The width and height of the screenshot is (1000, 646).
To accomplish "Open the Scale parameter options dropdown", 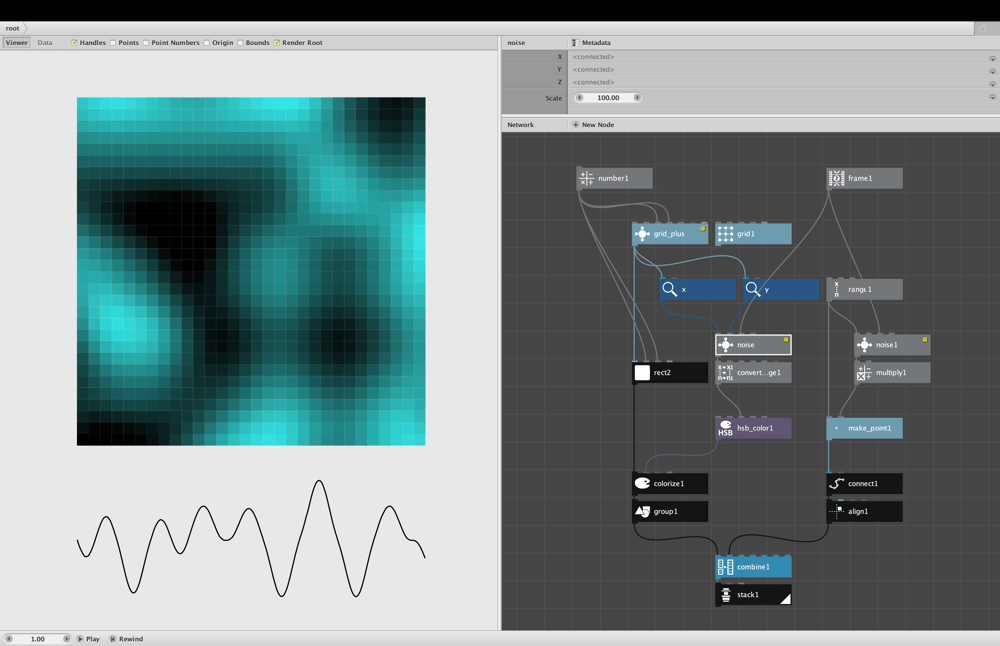I will point(992,98).
